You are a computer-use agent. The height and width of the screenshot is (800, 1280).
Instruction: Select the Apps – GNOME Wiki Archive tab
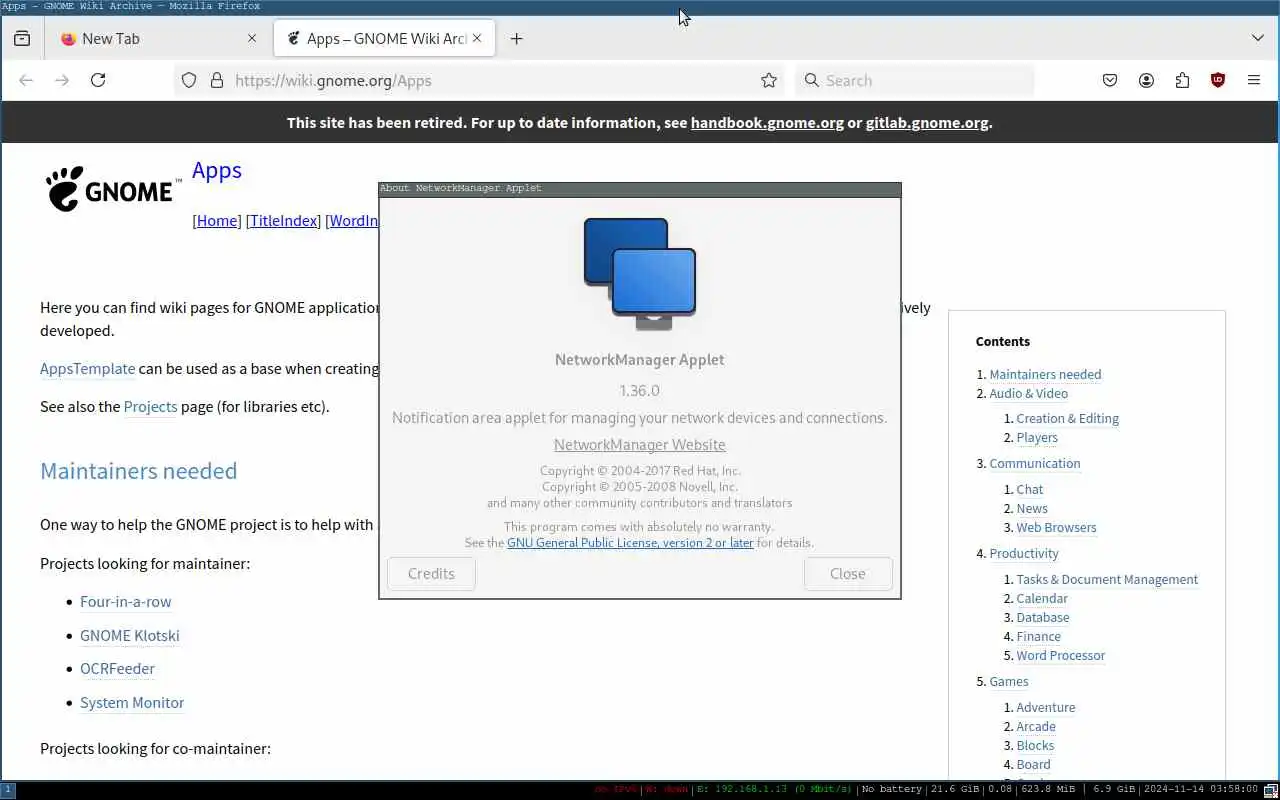385,38
